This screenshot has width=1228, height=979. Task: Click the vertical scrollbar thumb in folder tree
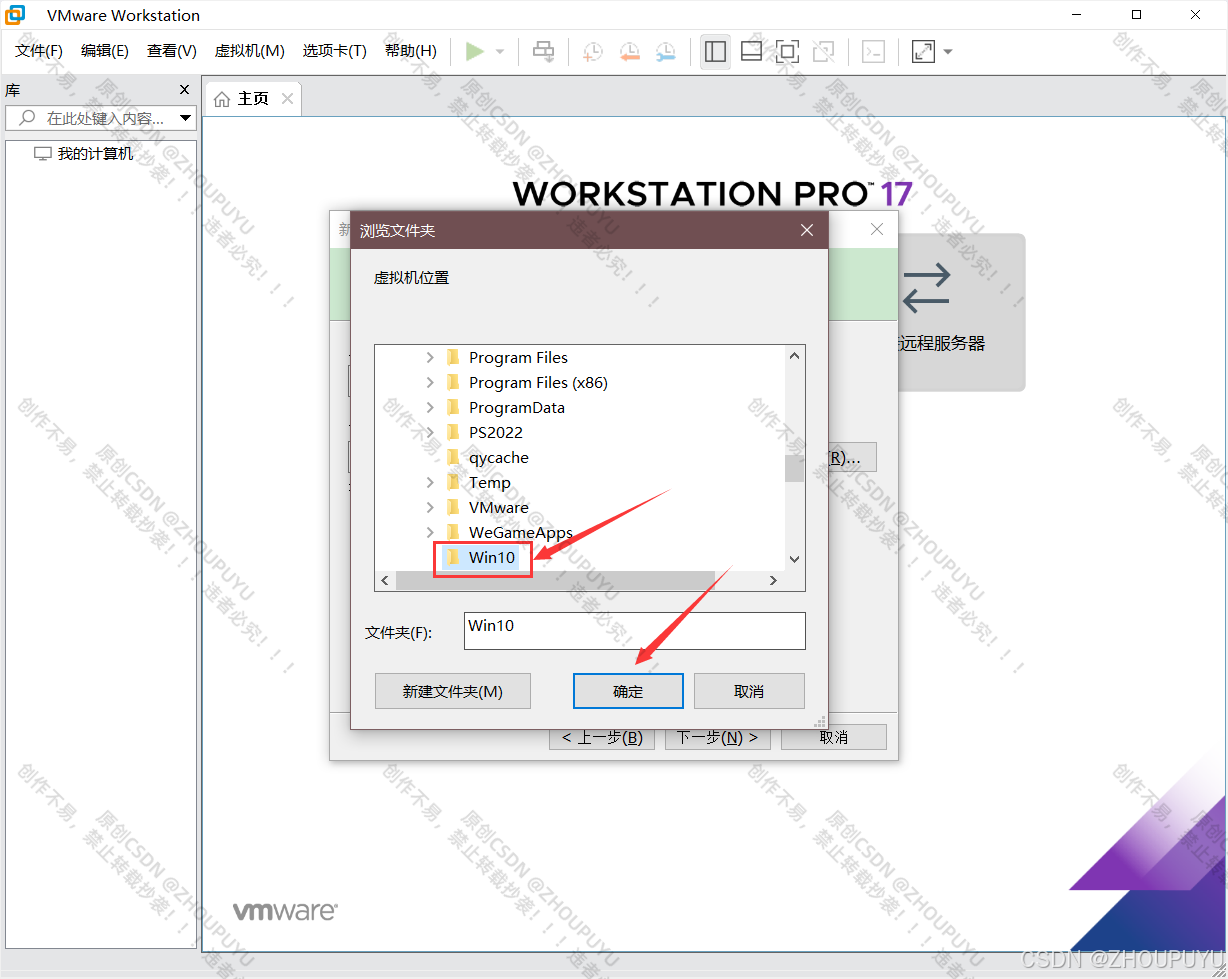click(794, 469)
